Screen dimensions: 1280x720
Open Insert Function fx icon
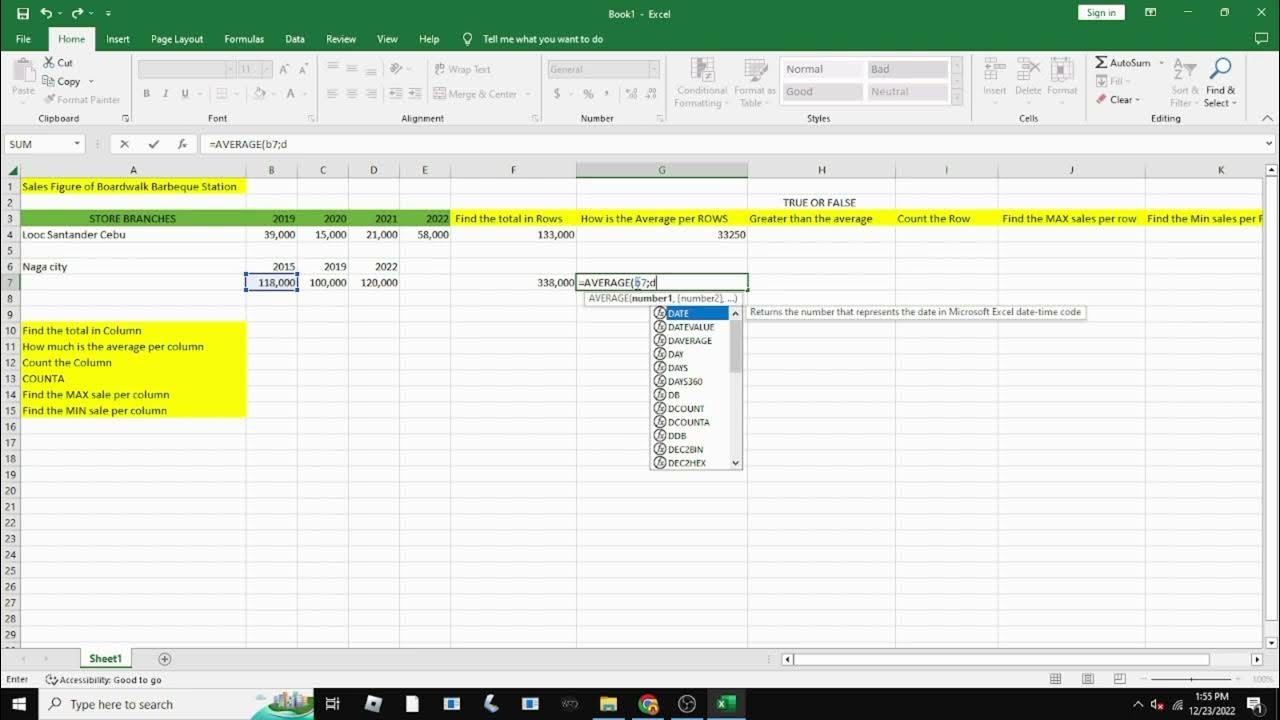pyautogui.click(x=182, y=144)
